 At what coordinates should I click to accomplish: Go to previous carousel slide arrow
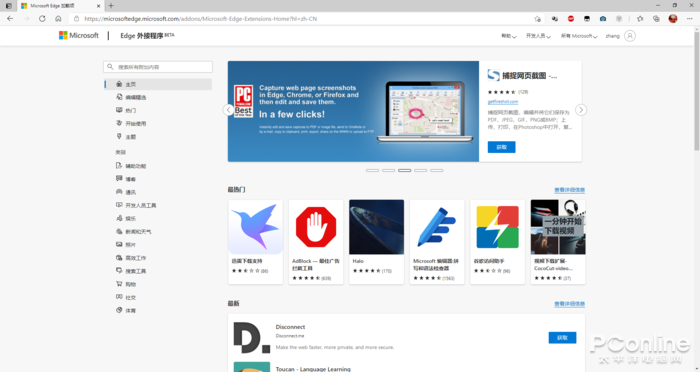pos(228,110)
